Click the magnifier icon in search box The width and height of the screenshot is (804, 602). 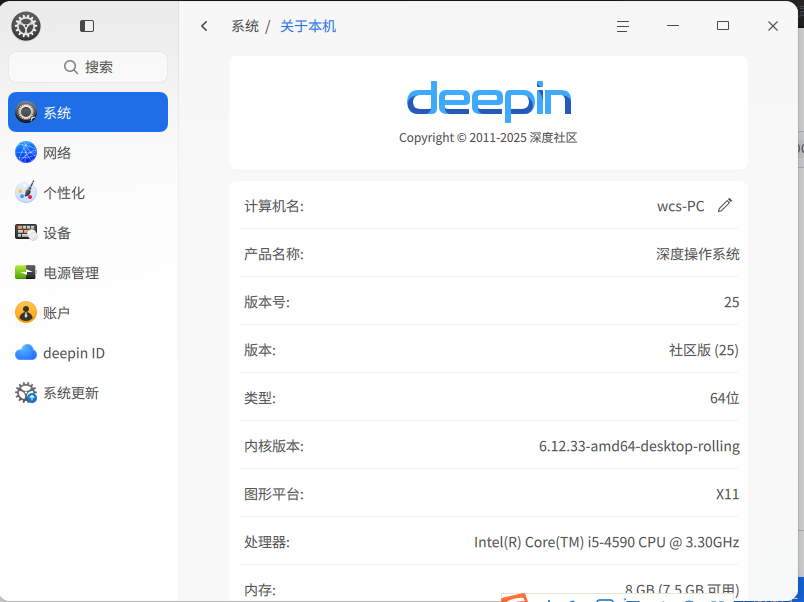71,67
